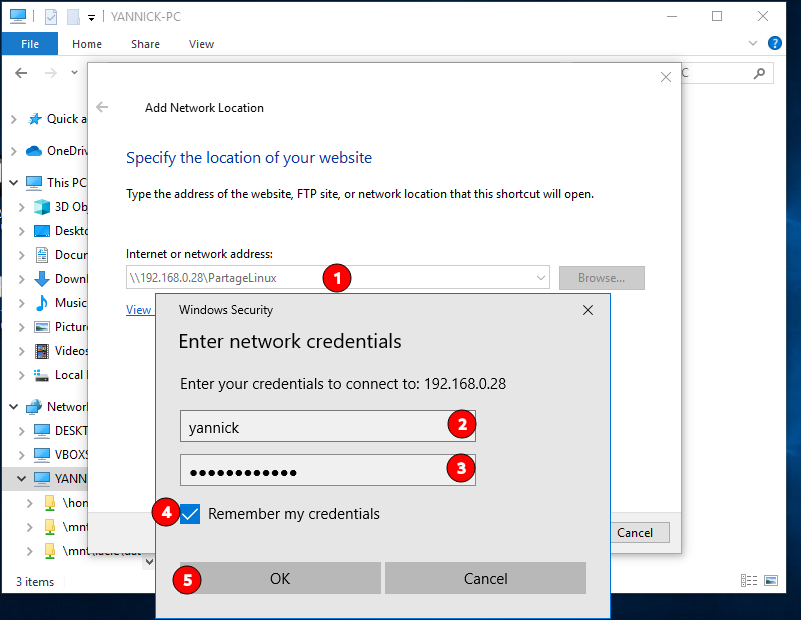801x620 pixels.
Task: Open the File menu
Action: [30, 44]
